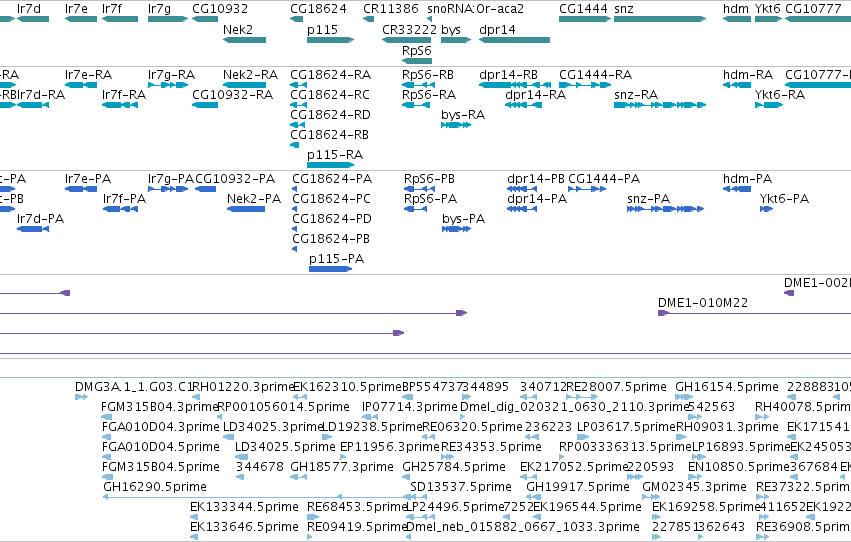This screenshot has width=851, height=542.
Task: Select the Ir7f-RA transcript
Action: (x=120, y=105)
